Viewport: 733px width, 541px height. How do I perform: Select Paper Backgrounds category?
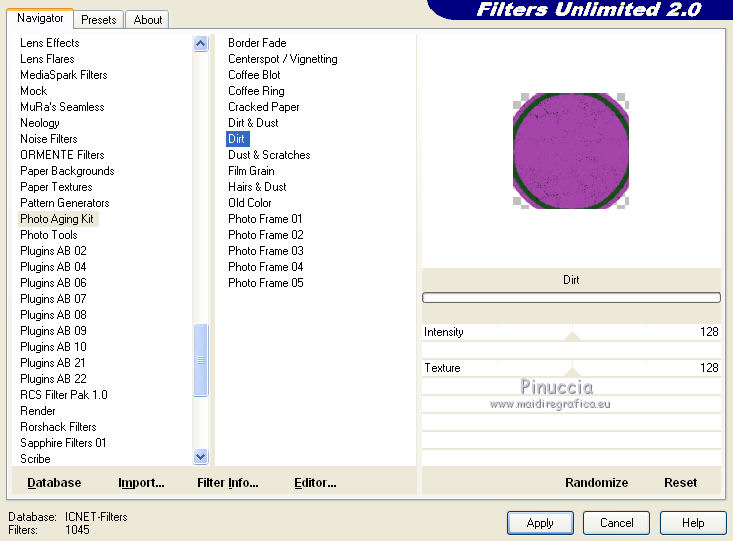[67, 171]
